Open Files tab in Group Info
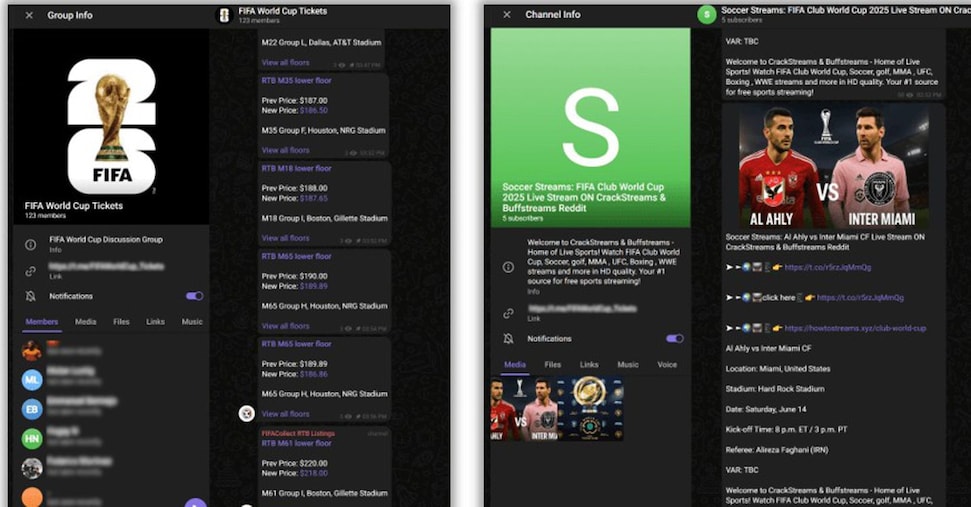 tap(121, 322)
